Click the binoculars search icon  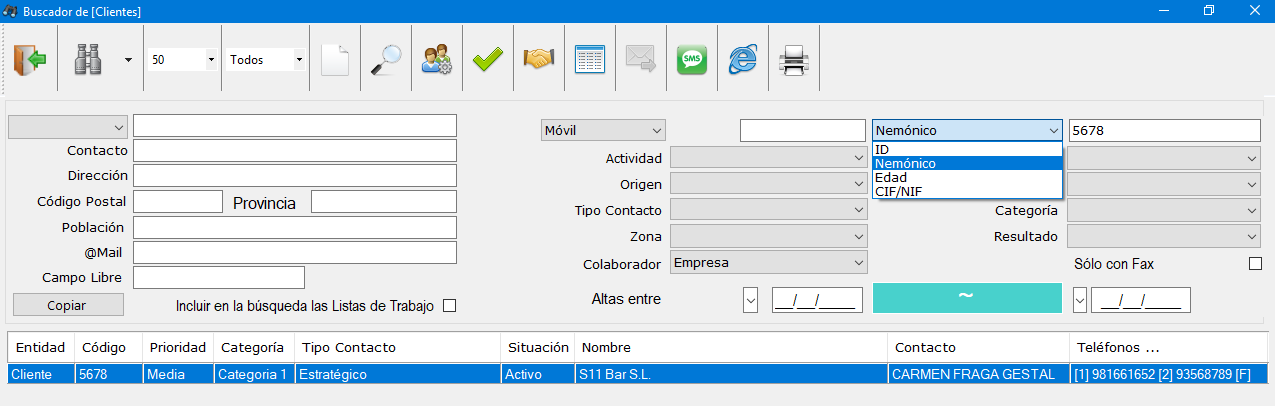89,60
